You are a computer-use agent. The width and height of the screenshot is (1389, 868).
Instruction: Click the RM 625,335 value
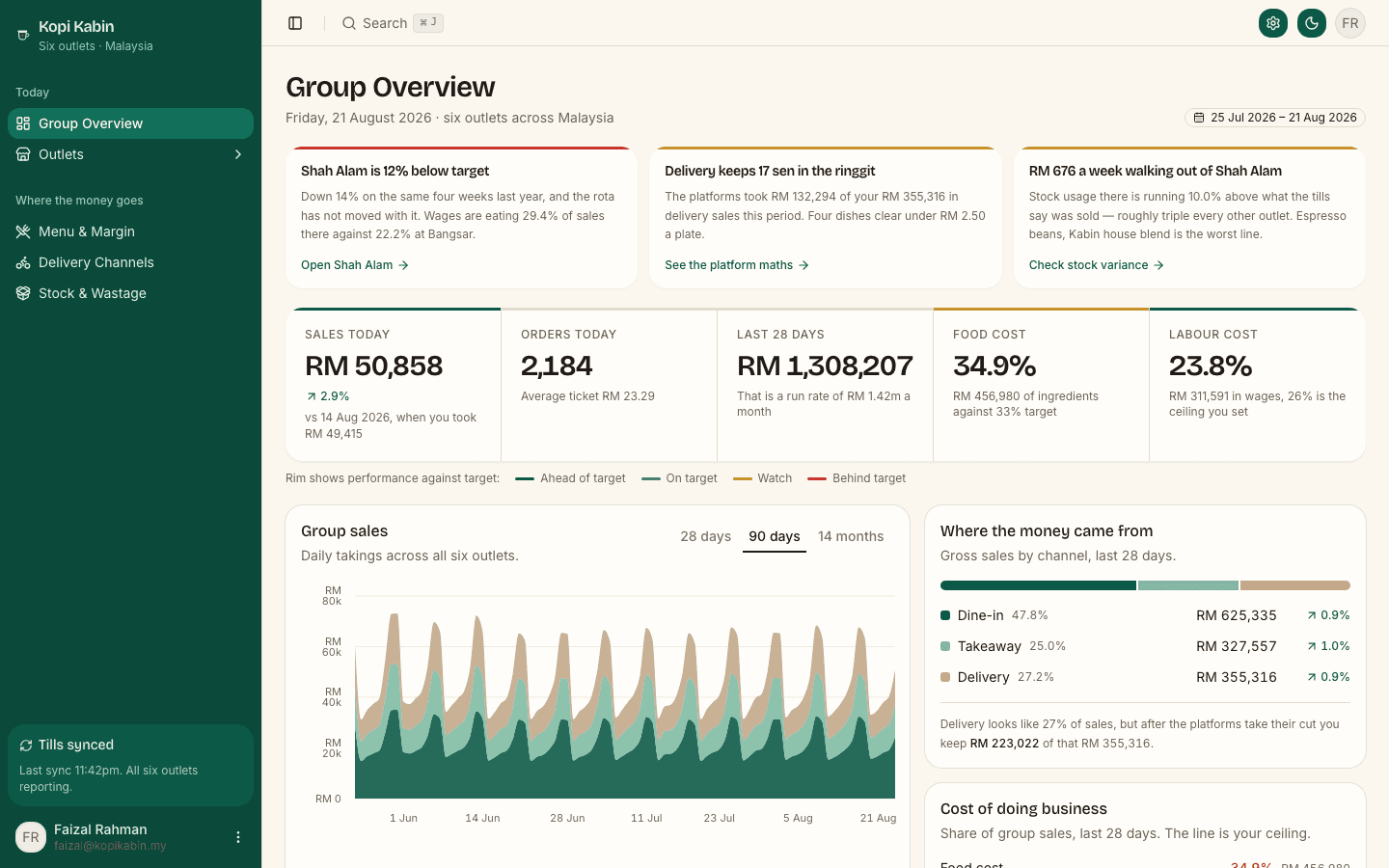click(1237, 615)
